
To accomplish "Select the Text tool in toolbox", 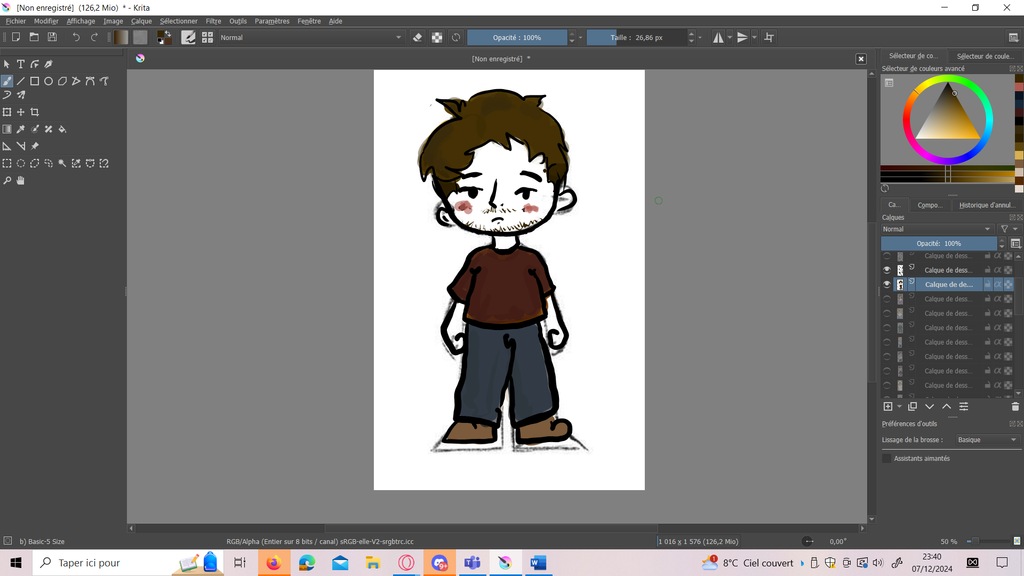I will pos(20,64).
